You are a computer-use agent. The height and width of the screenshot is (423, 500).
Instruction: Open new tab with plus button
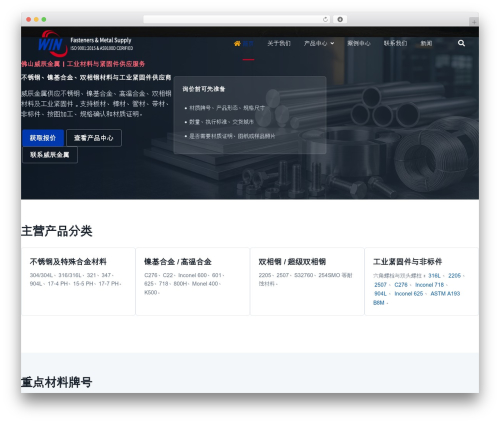(x=474, y=22)
